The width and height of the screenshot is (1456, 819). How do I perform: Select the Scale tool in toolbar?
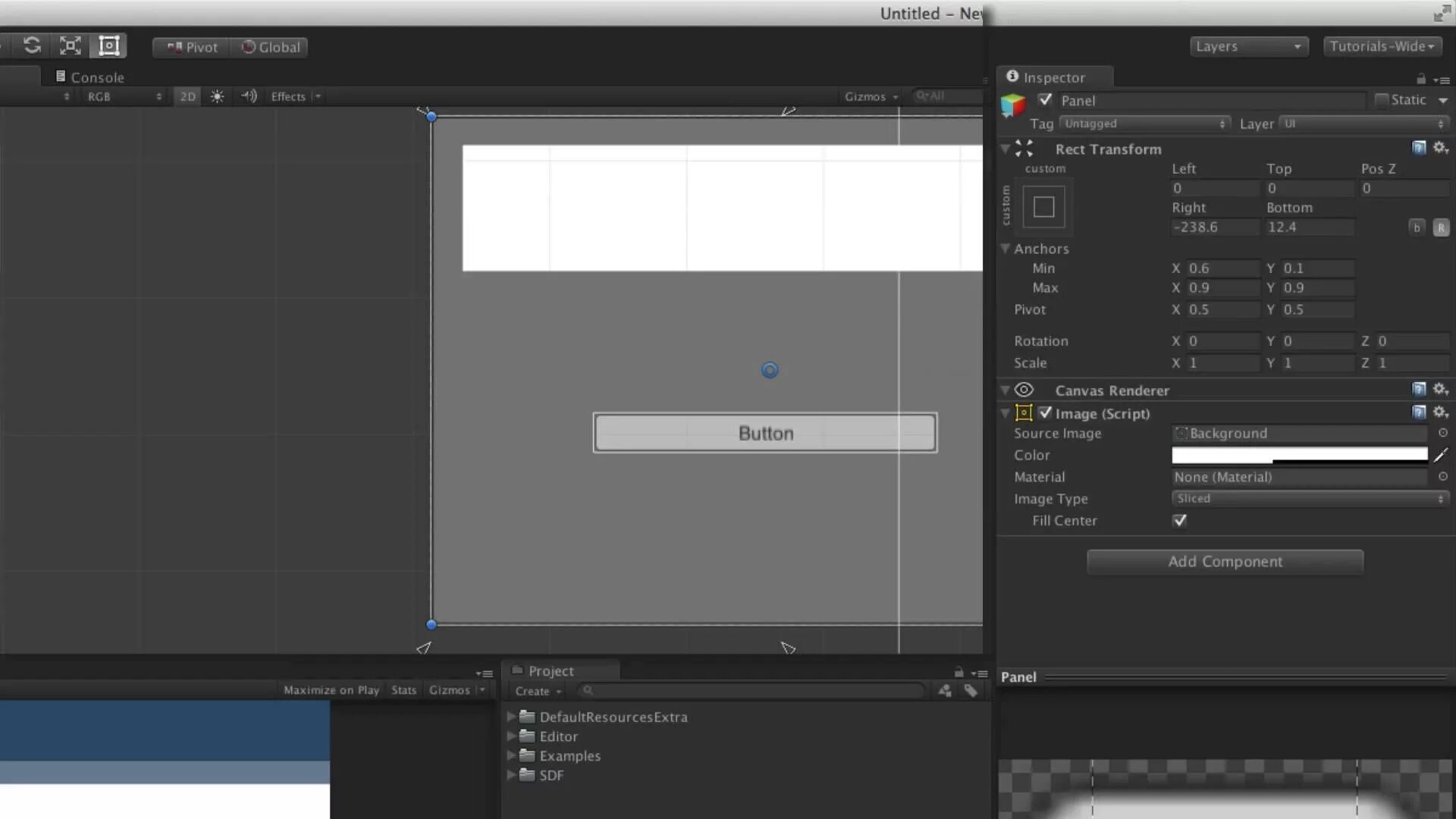tap(71, 46)
